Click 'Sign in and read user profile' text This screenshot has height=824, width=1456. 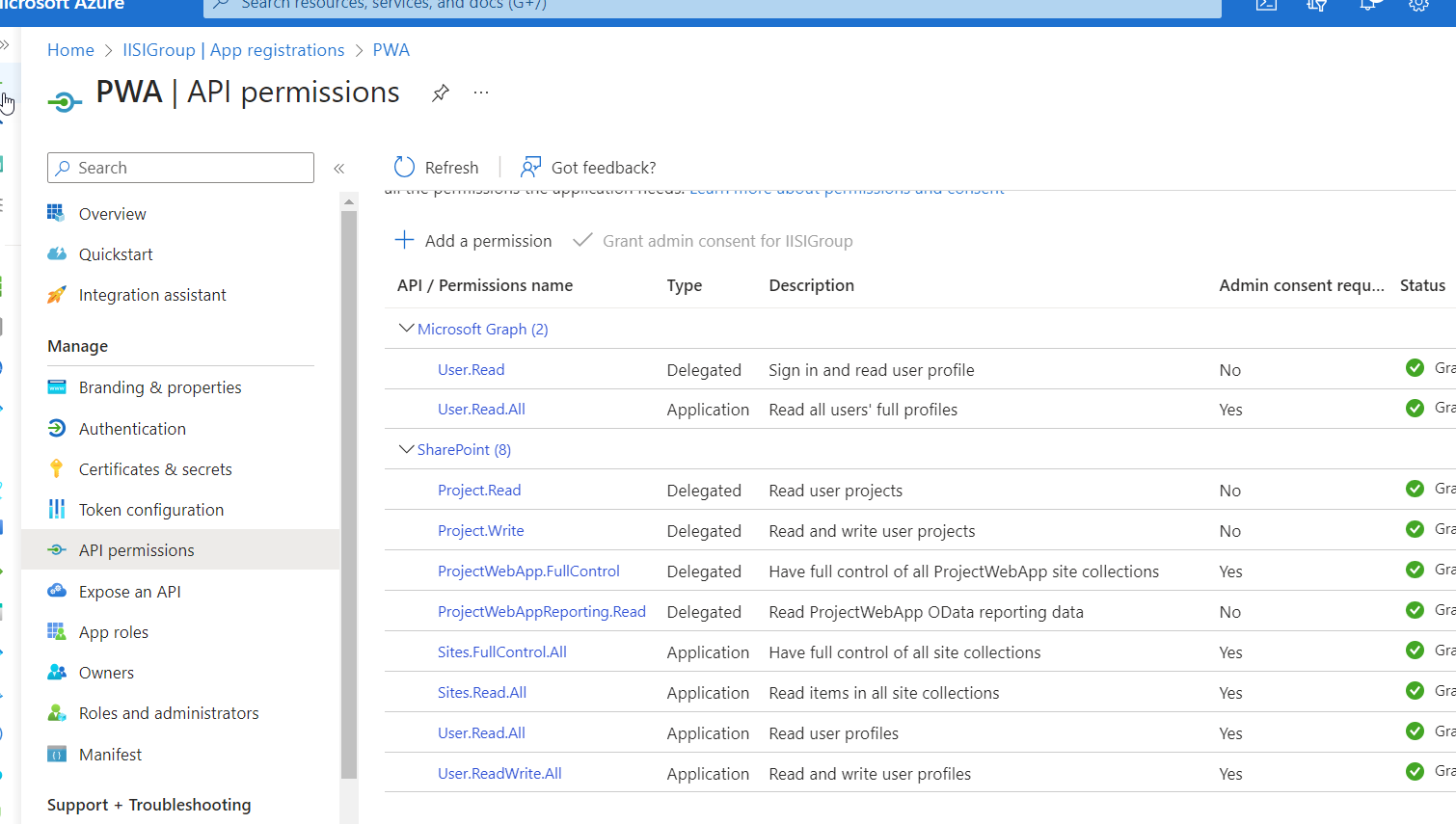872,370
